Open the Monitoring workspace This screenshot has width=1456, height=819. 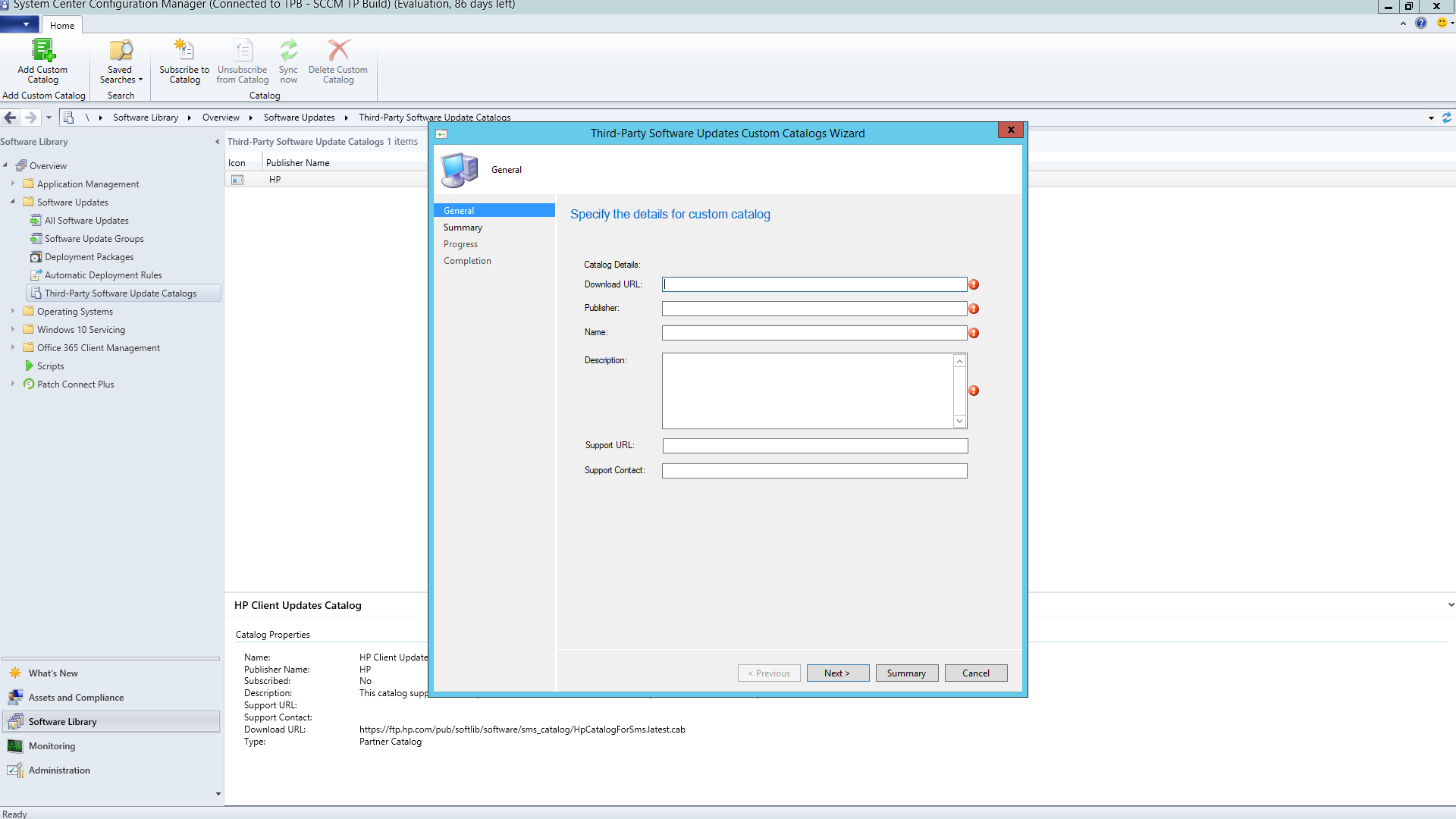(x=52, y=746)
